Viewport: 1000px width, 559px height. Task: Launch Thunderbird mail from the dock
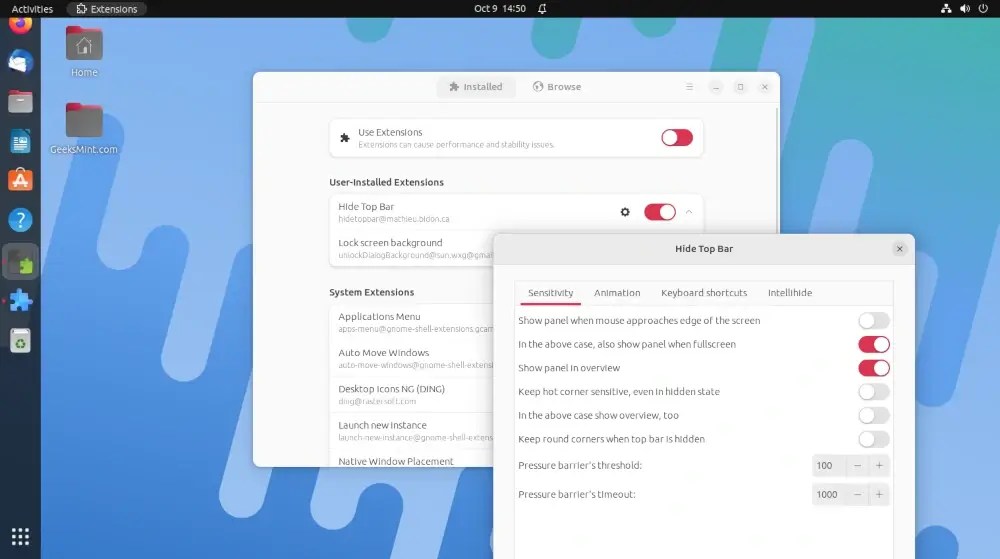(x=20, y=62)
